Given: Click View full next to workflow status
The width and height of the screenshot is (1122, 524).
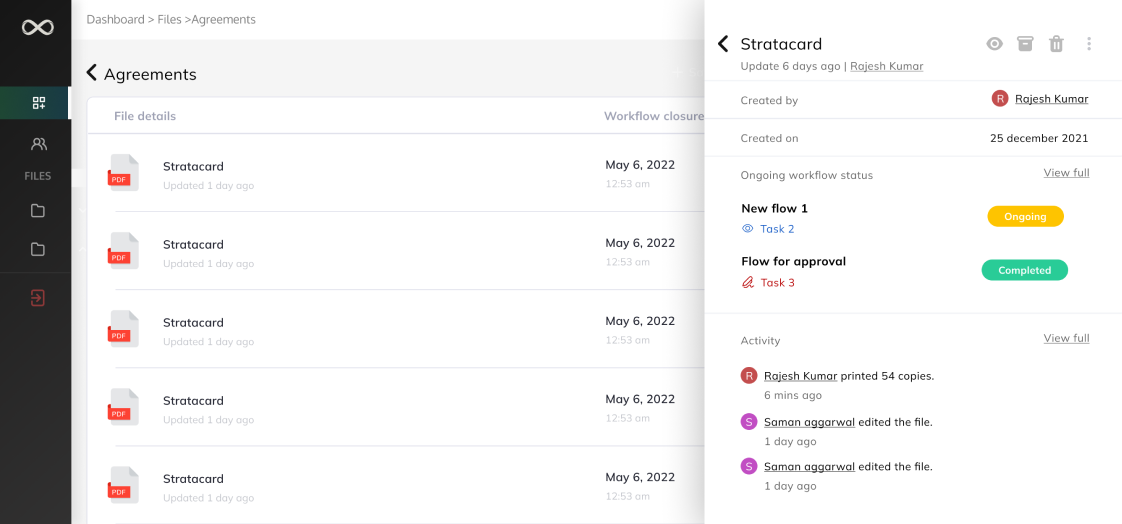Looking at the screenshot, I should point(1066,173).
